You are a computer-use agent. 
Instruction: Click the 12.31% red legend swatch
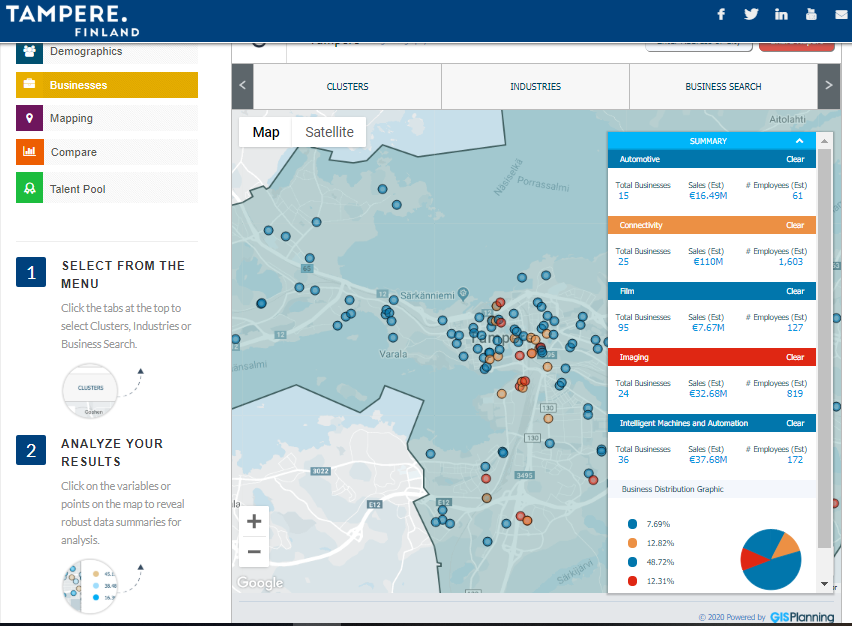tap(632, 581)
